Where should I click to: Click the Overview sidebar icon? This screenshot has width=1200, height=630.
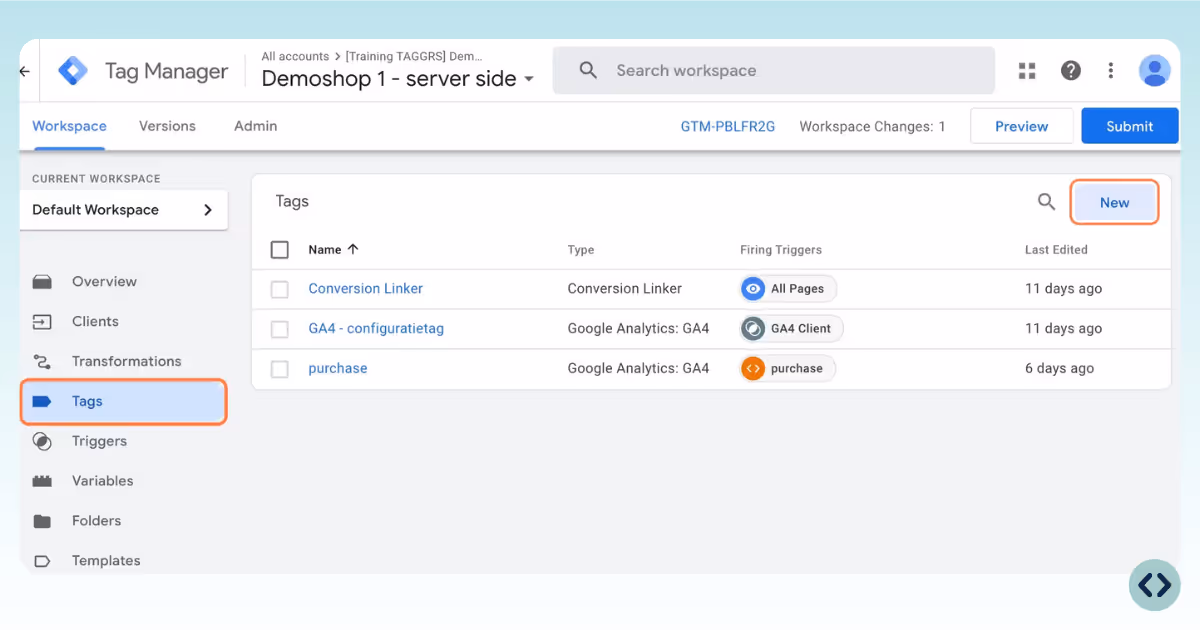coord(42,282)
